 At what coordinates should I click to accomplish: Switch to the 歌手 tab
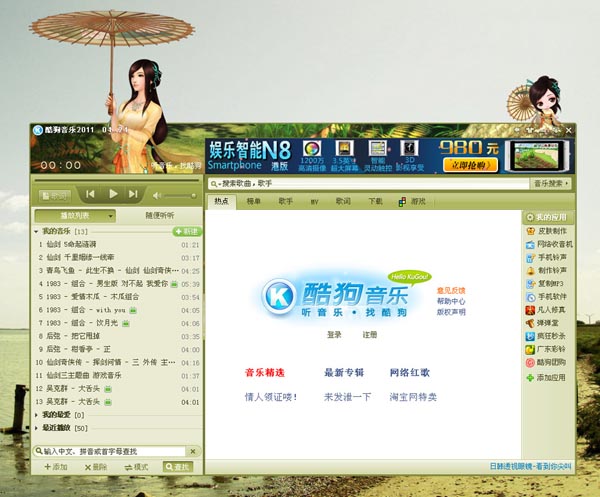coord(285,202)
